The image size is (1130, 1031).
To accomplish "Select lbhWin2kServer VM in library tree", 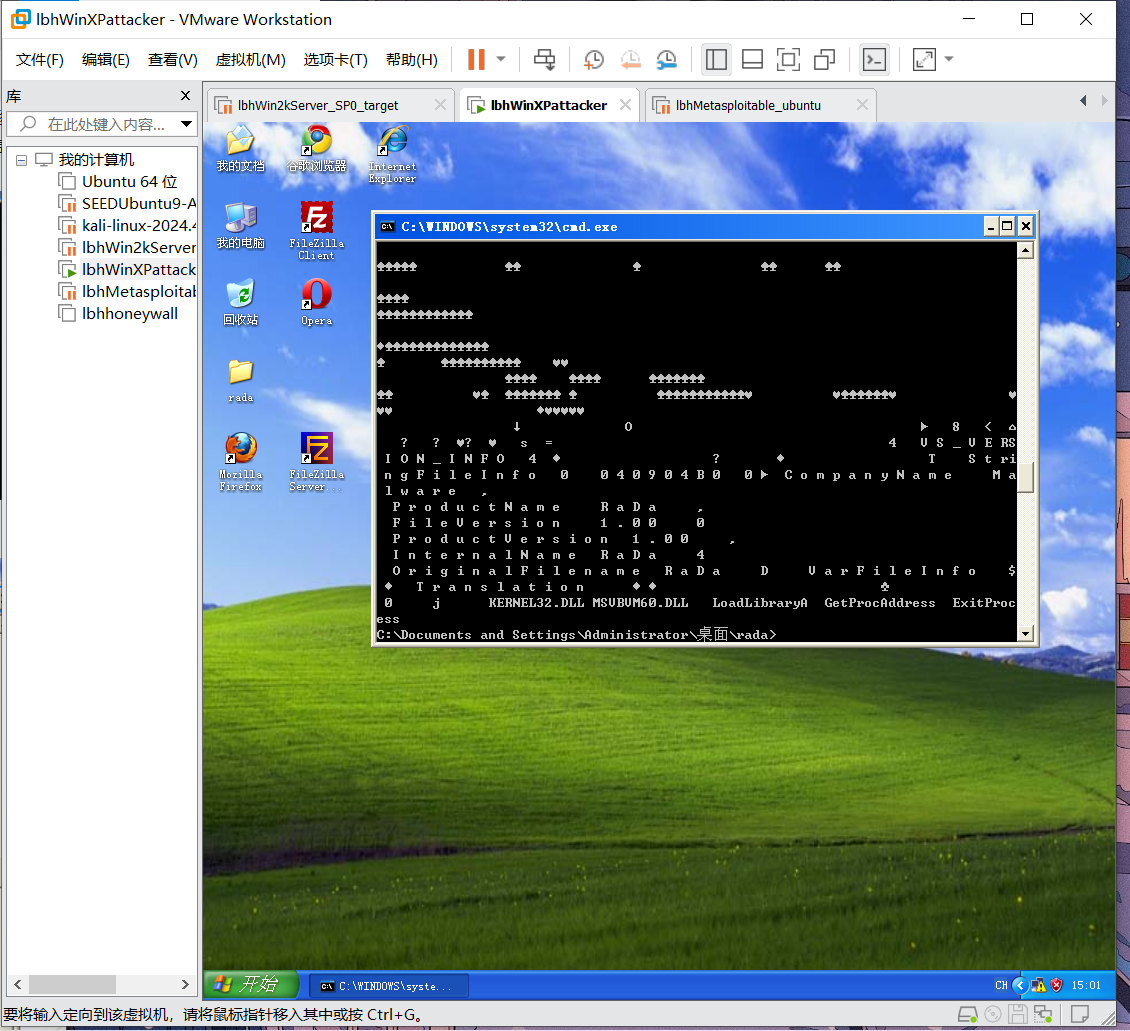I will pos(127,248).
